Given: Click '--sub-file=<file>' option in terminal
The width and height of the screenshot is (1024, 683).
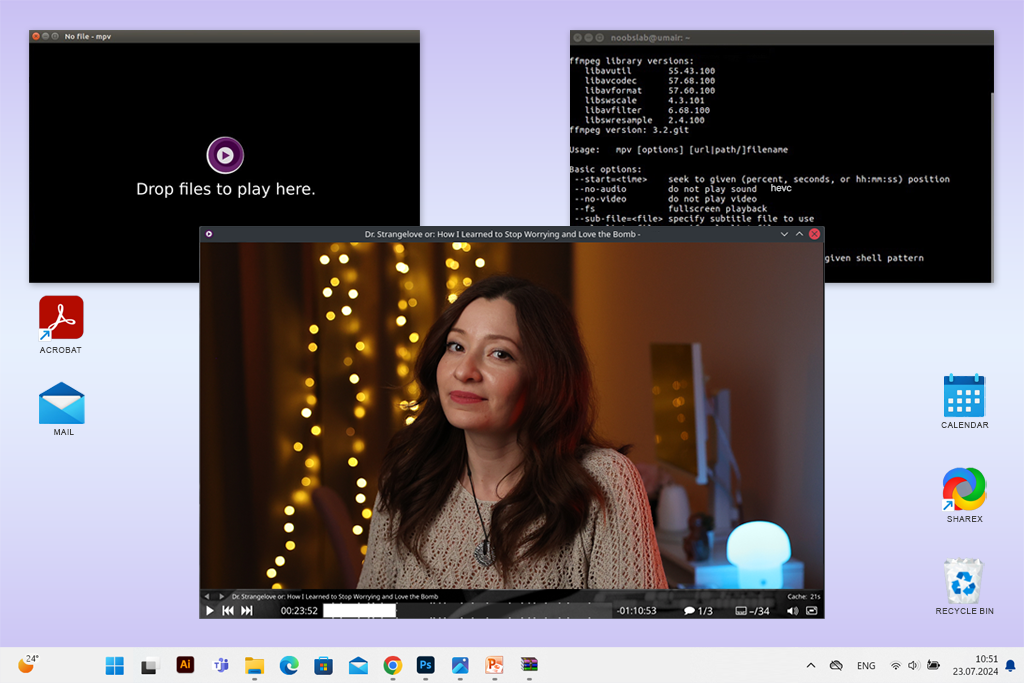Looking at the screenshot, I should (618, 219).
